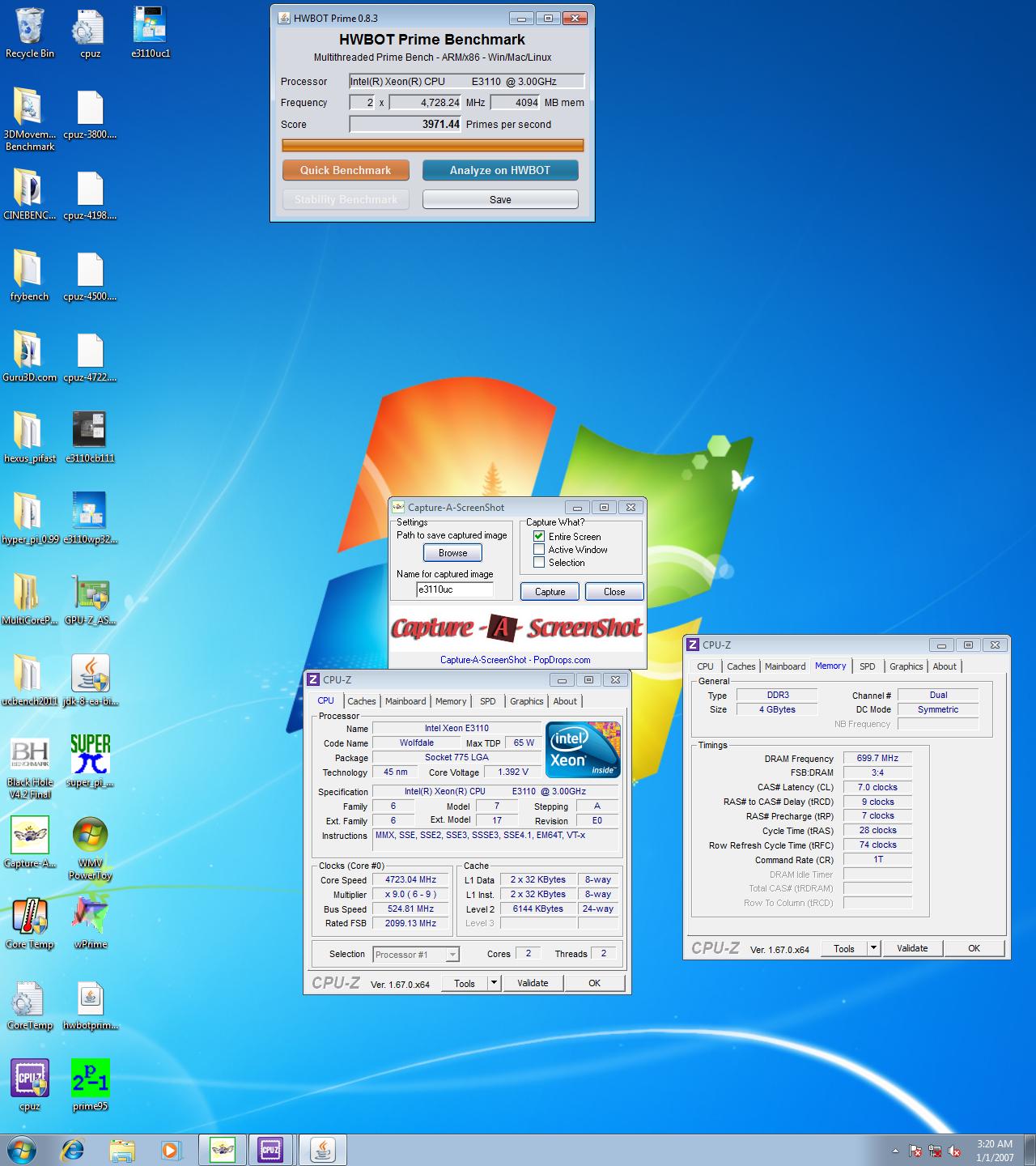Enable the Active Window capture checkbox
Screen dimensions: 1036x1166
click(539, 549)
